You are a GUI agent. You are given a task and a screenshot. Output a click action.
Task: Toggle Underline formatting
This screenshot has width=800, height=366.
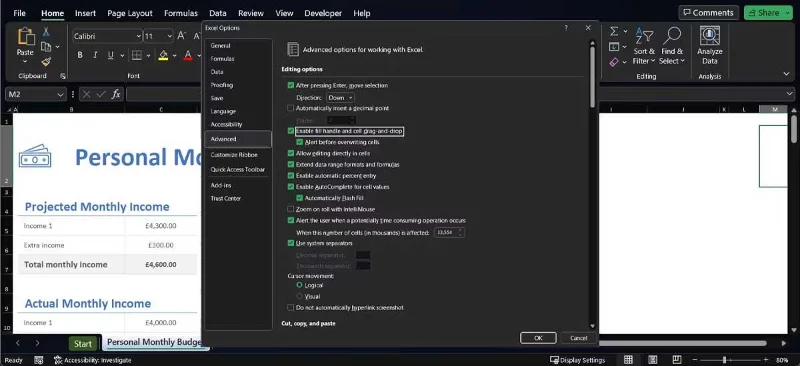(110, 55)
